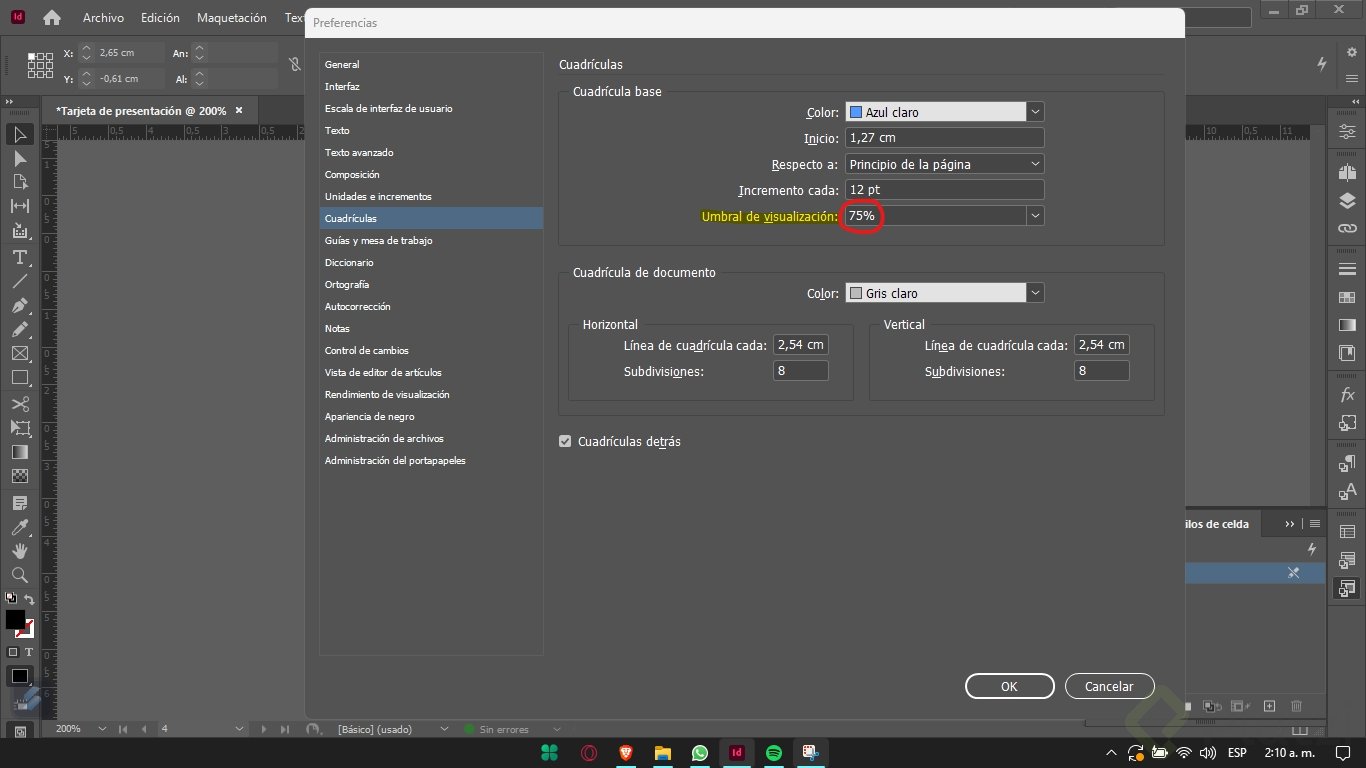Open the Pages panel icon

coord(1347,172)
